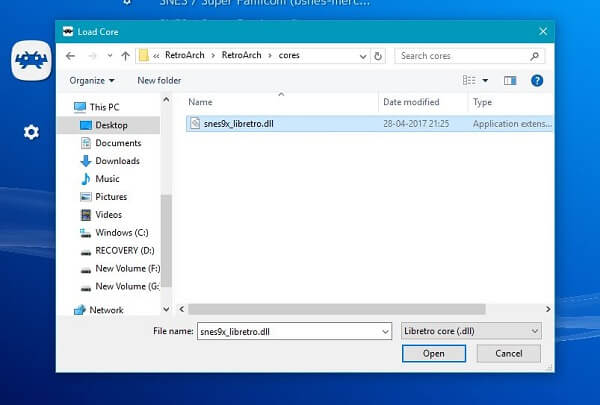Click the search magnifier icon
600x405 pixels.
click(x=535, y=56)
